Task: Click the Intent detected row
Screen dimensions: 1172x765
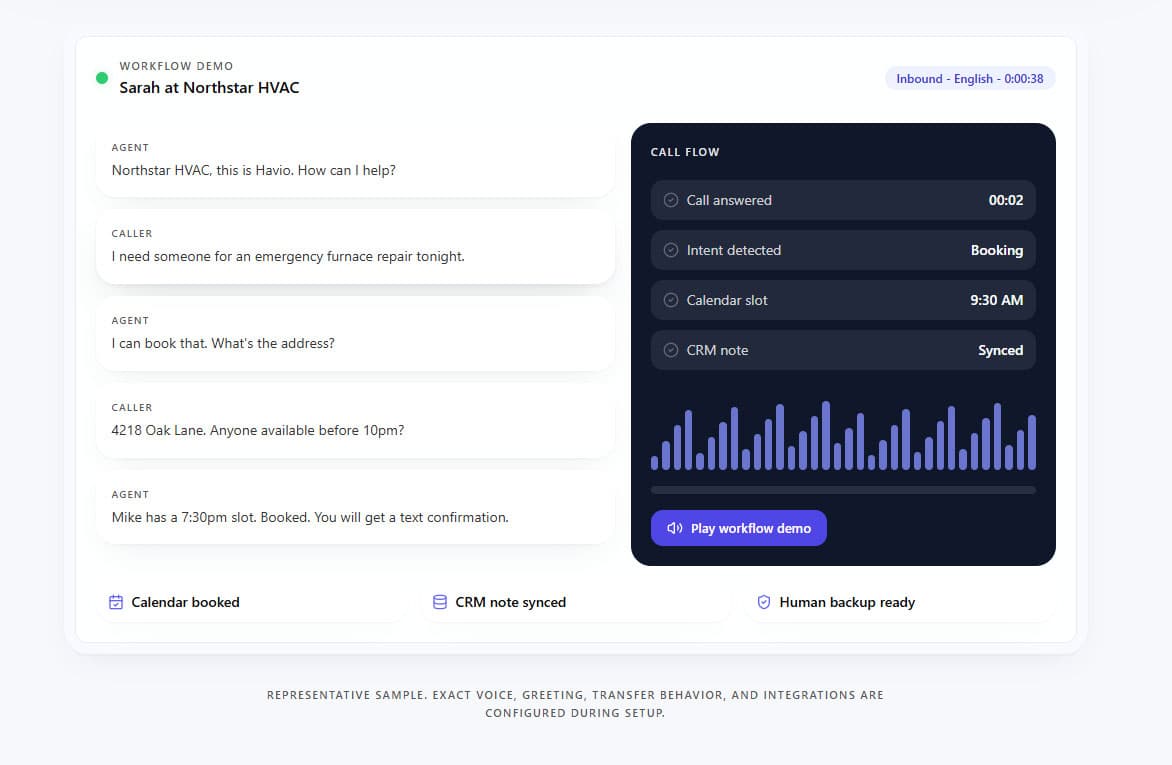Action: click(x=843, y=250)
